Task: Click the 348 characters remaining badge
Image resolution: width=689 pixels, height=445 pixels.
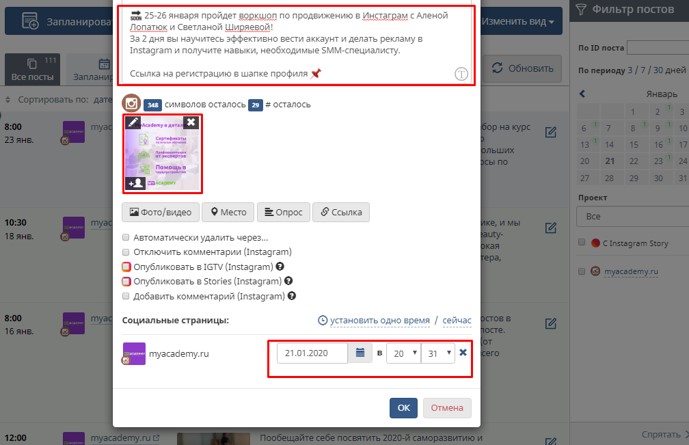Action: coord(152,105)
